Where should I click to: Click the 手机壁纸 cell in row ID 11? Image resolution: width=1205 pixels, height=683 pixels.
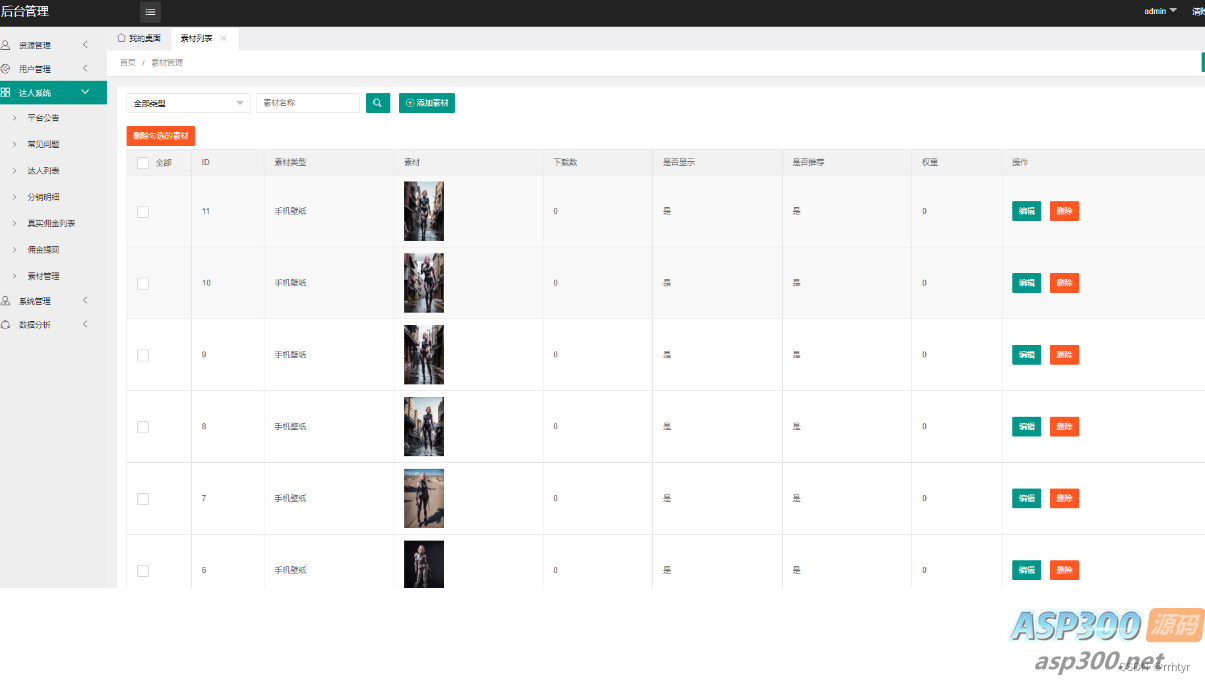click(x=291, y=211)
